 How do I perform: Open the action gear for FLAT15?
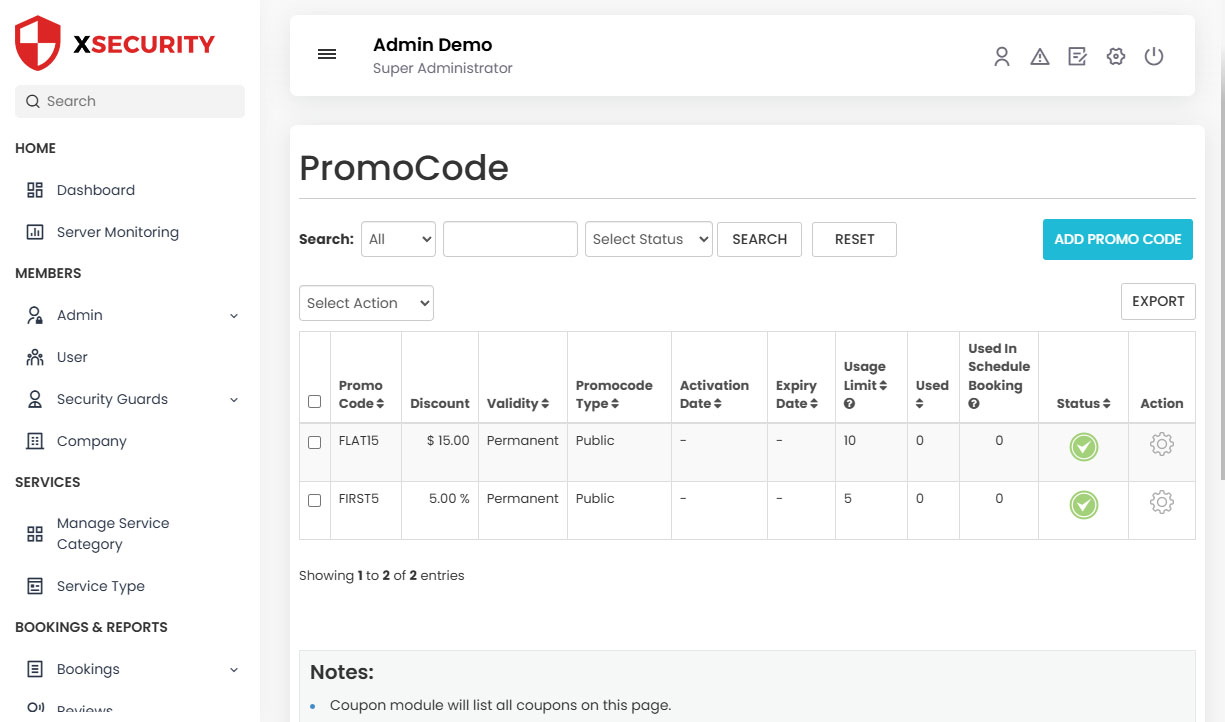(1162, 445)
